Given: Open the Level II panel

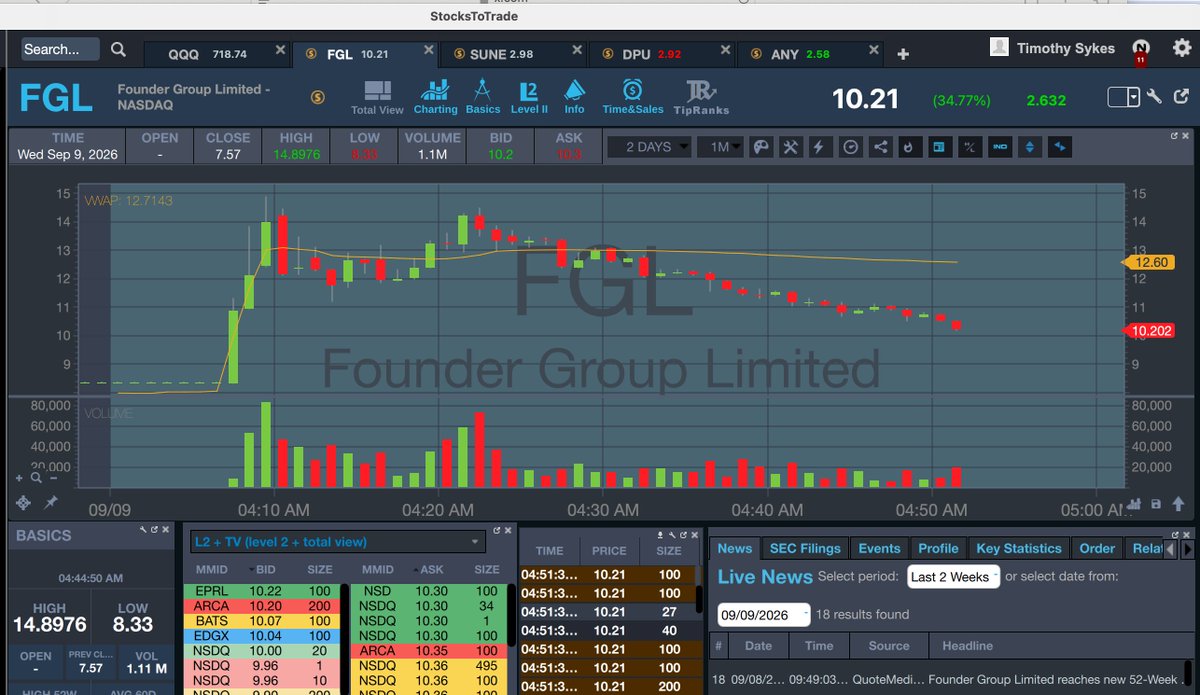Looking at the screenshot, I should (x=529, y=98).
